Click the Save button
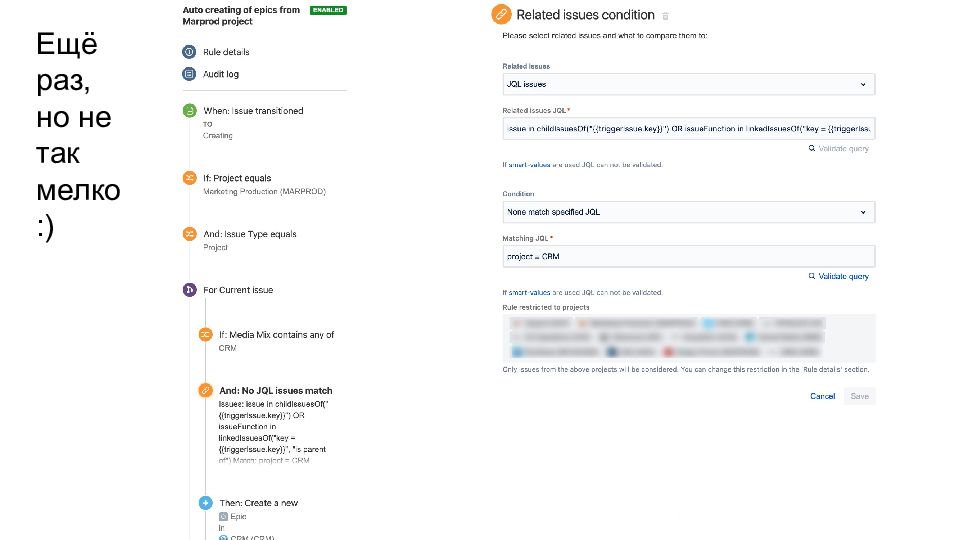 pyautogui.click(x=859, y=396)
